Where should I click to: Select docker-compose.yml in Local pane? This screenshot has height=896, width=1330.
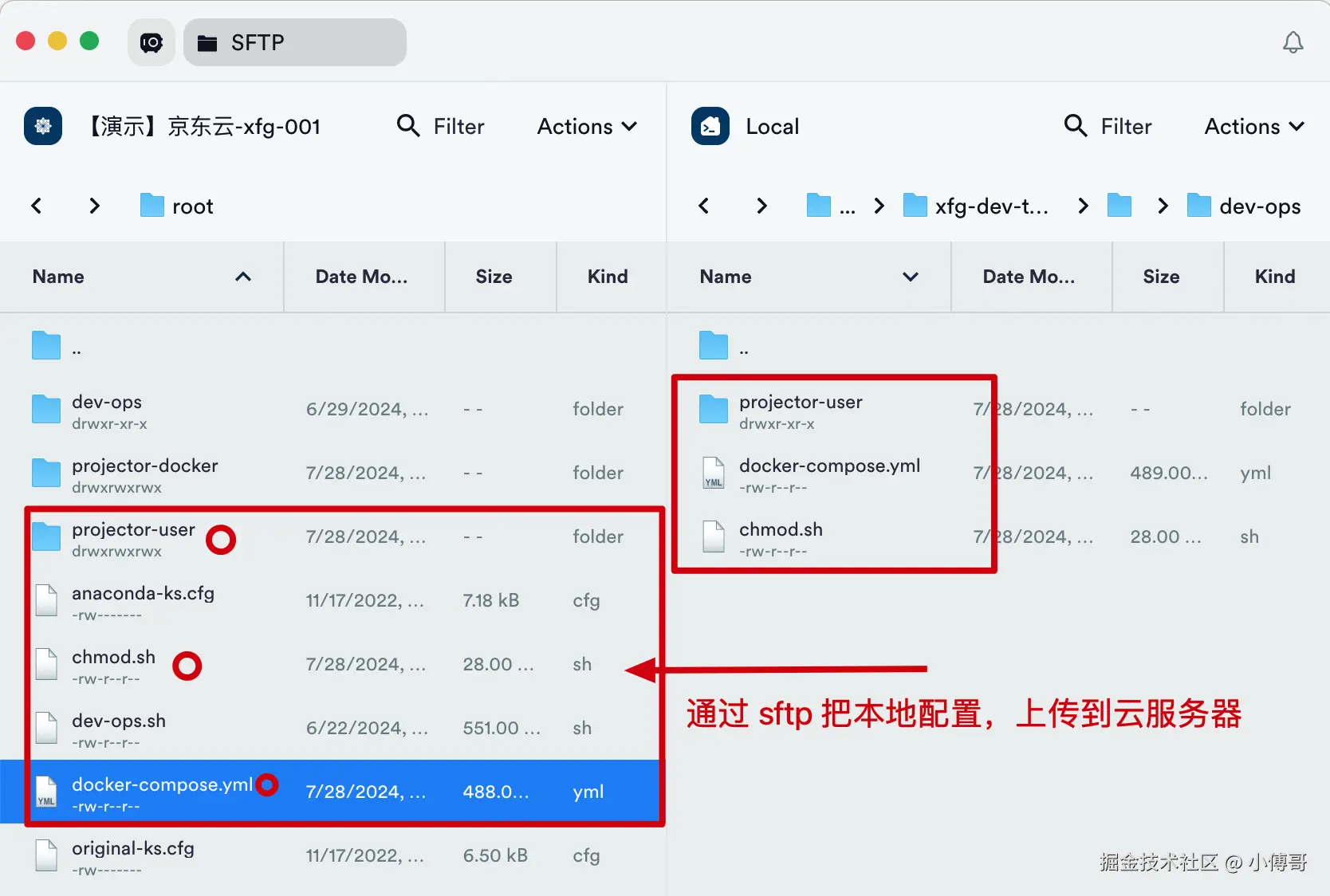(x=998, y=473)
